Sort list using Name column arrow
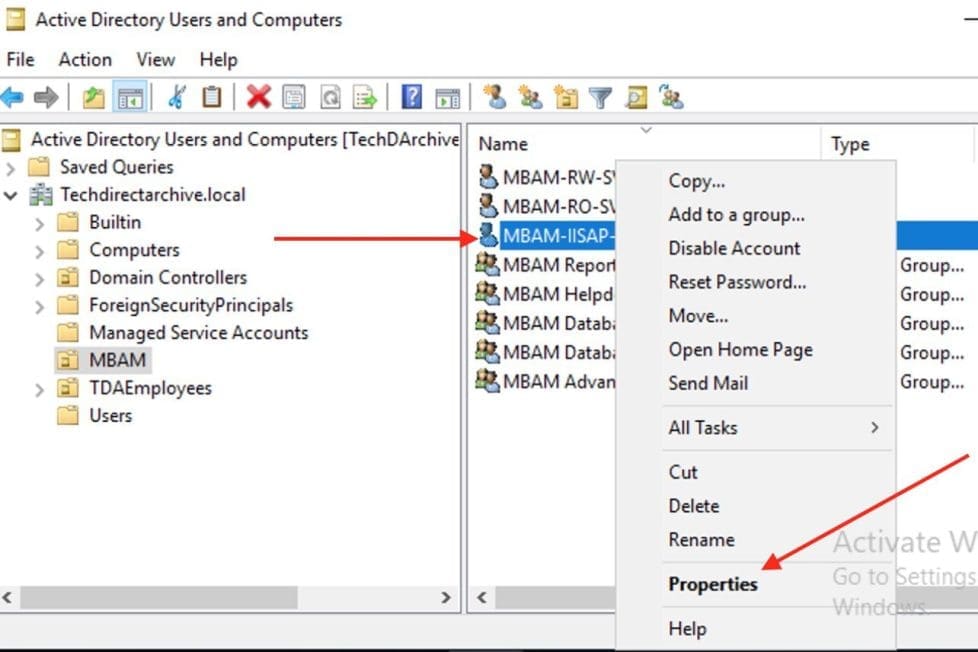978x652 pixels. tap(645, 131)
